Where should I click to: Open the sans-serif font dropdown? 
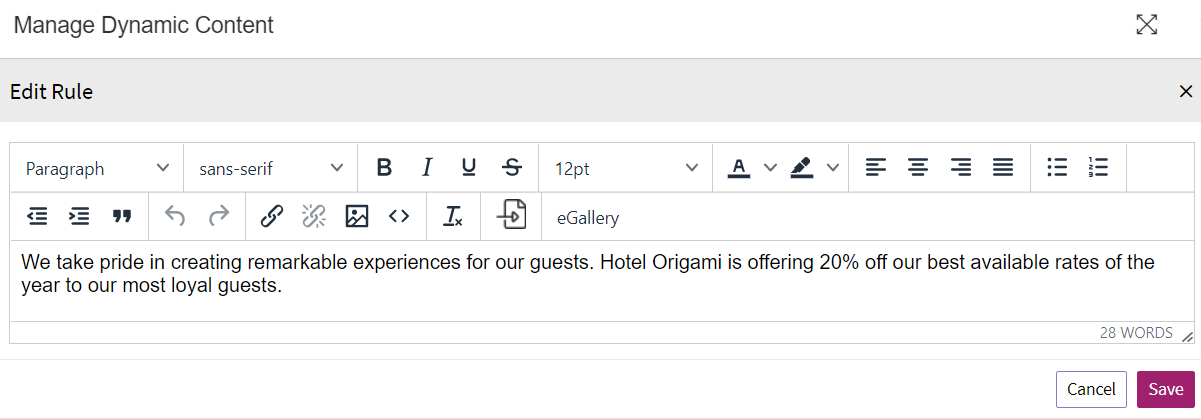[x=270, y=168]
